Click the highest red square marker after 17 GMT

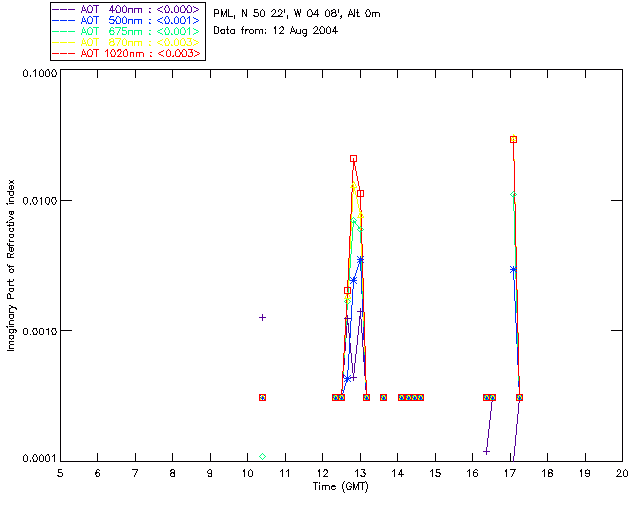513,140
